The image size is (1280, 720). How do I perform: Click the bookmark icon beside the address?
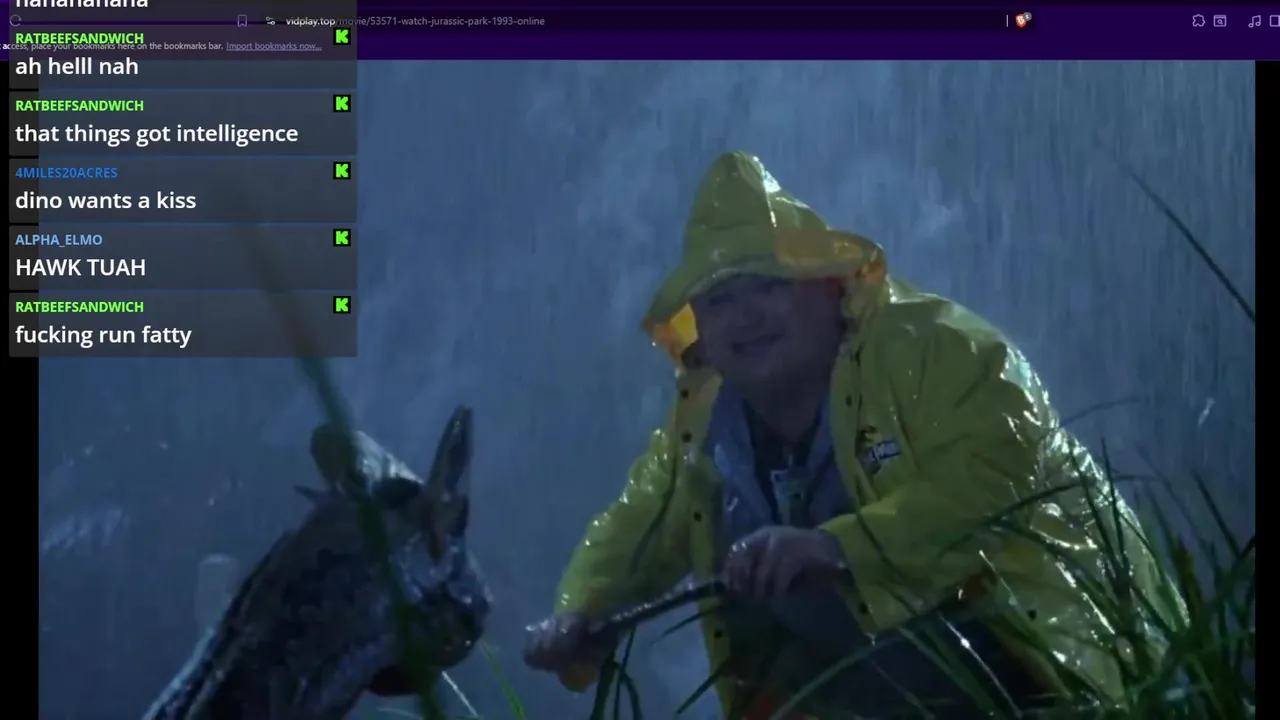coord(242,21)
